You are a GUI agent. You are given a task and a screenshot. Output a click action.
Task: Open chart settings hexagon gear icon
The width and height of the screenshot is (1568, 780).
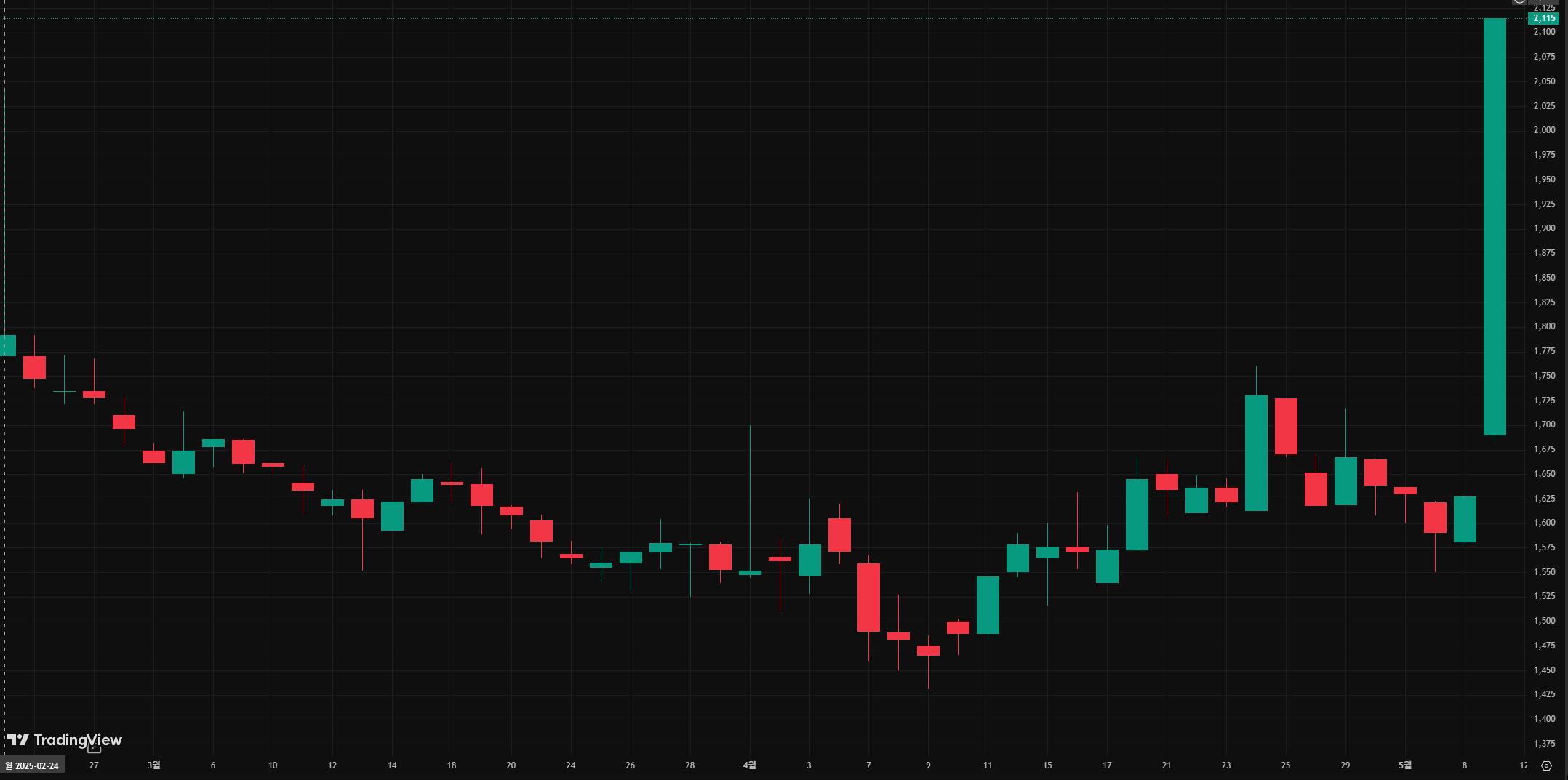[x=1546, y=765]
